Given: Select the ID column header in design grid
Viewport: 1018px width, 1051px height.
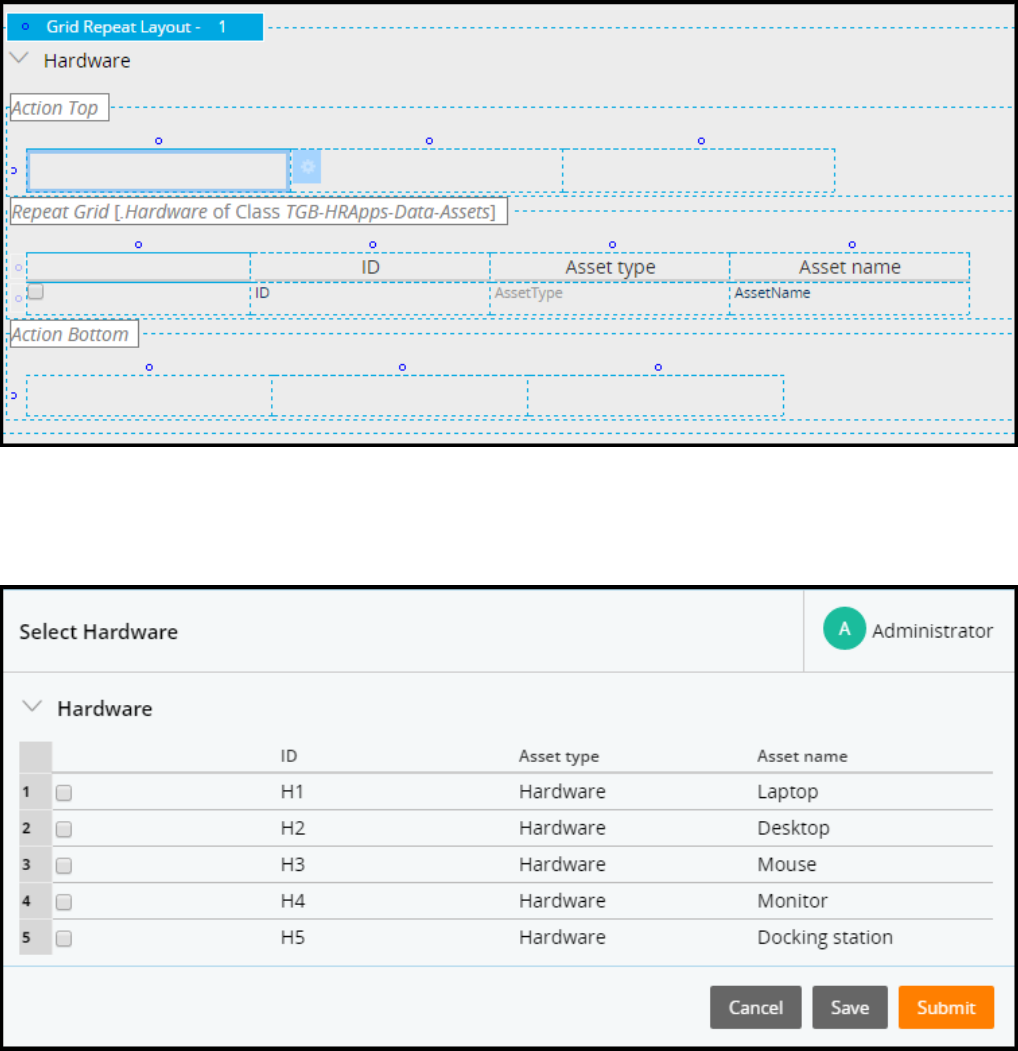Looking at the screenshot, I should pyautogui.click(x=370, y=267).
